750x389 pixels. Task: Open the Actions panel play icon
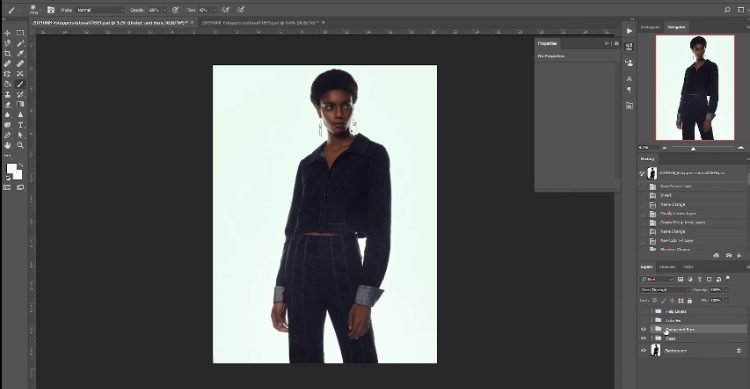pyautogui.click(x=629, y=31)
